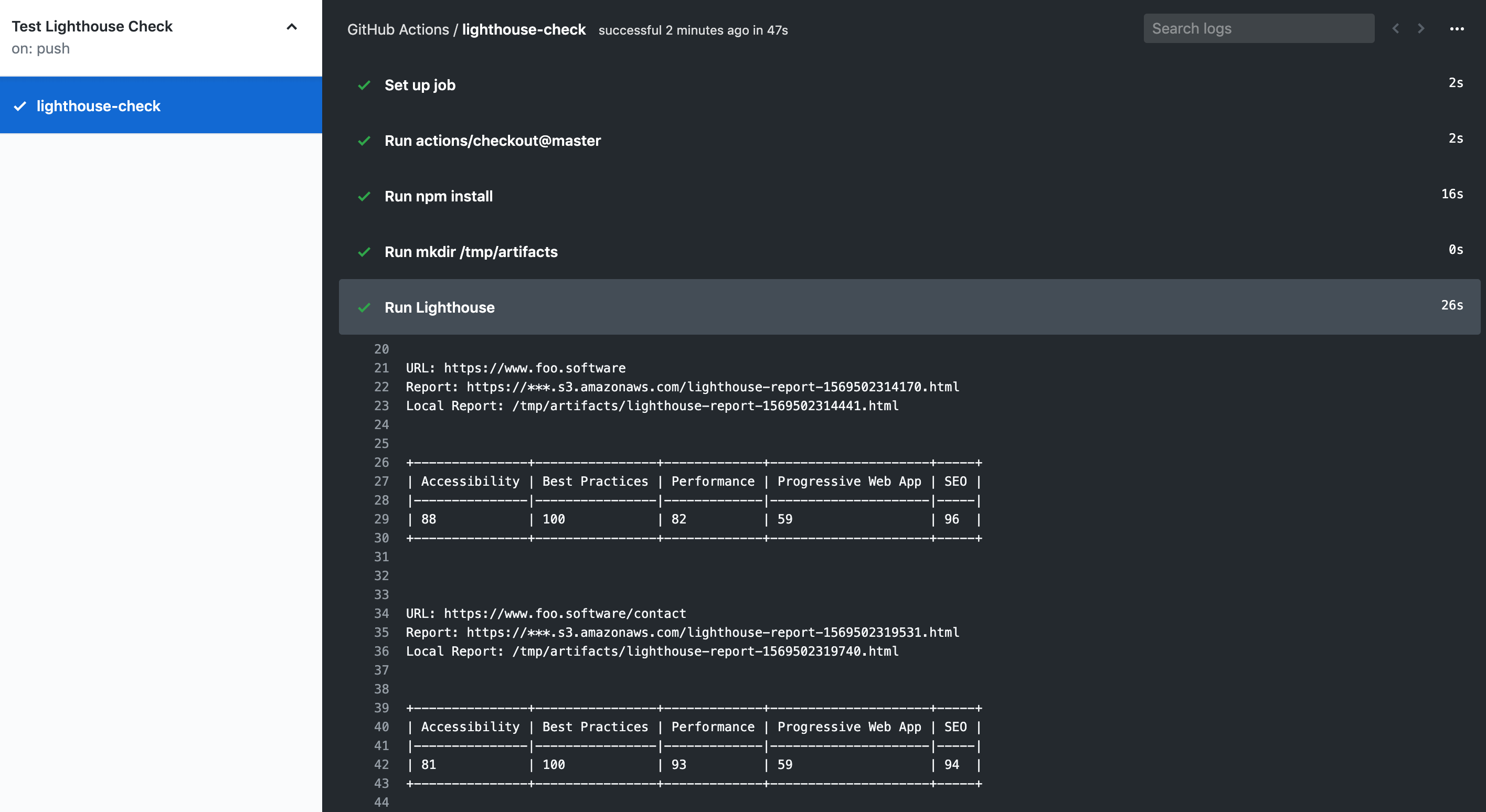
Task: Expand the Run npm install step
Action: click(x=438, y=195)
